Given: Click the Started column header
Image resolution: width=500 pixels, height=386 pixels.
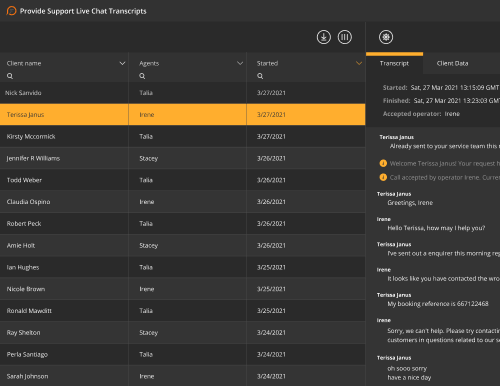Looking at the screenshot, I should coord(267,63).
